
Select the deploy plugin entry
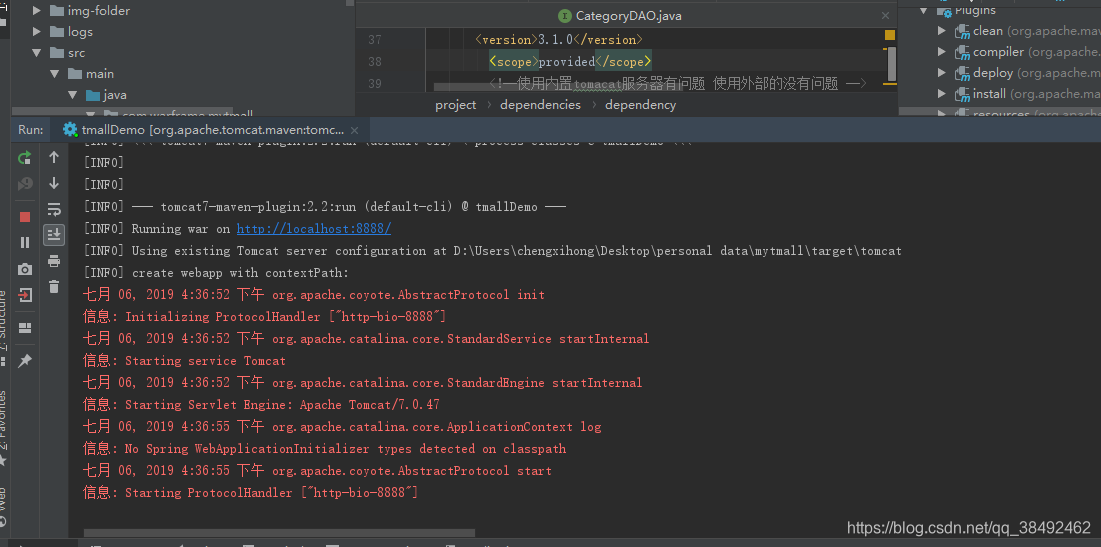pos(1027,72)
